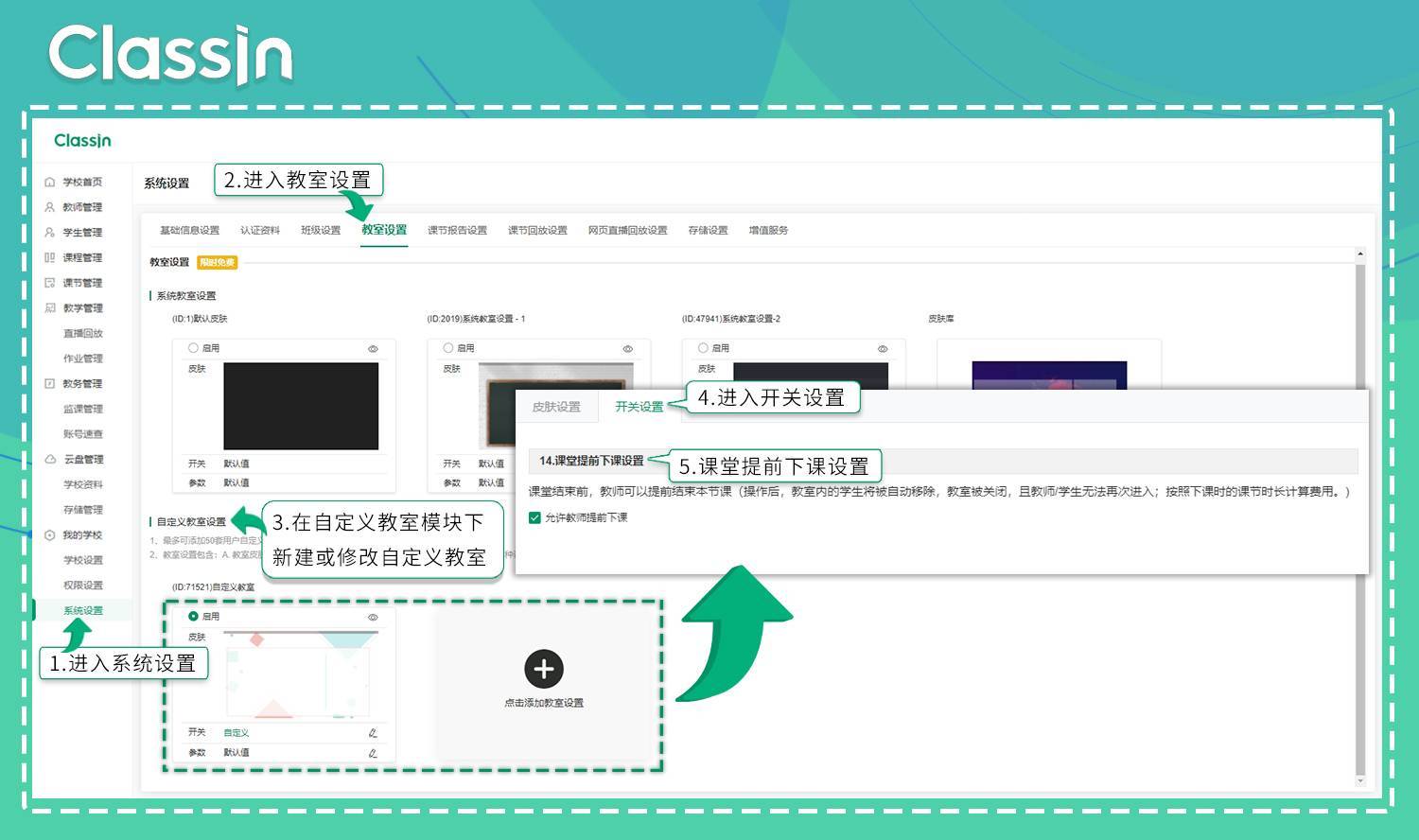This screenshot has height=840, width=1419.
Task: Edit the 参数 row of custom classroom
Action: click(373, 753)
